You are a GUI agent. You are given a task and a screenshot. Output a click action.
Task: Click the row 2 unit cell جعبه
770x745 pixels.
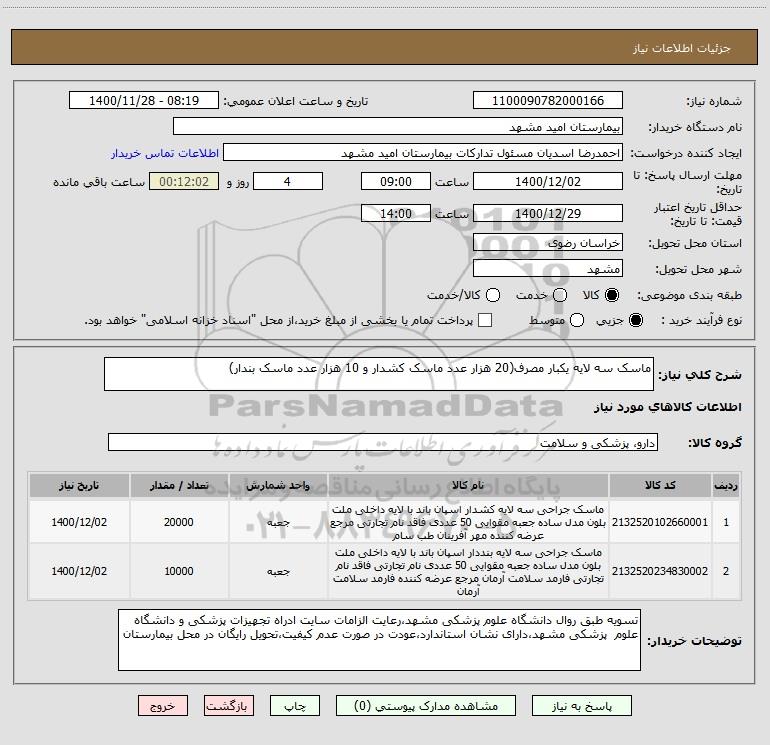[278, 572]
